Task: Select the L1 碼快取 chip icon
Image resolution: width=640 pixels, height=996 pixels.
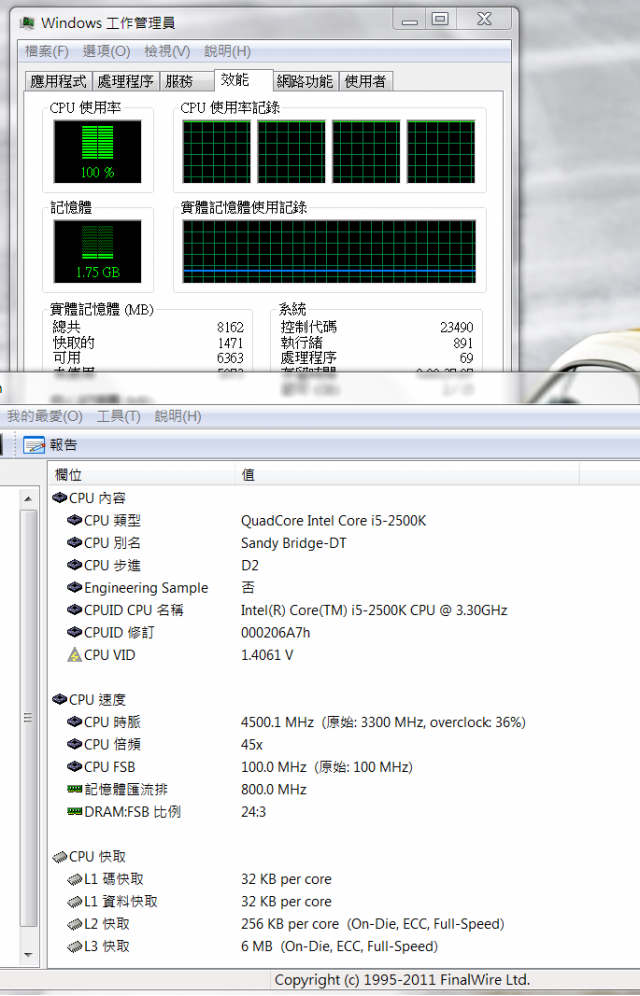Action: (x=74, y=879)
